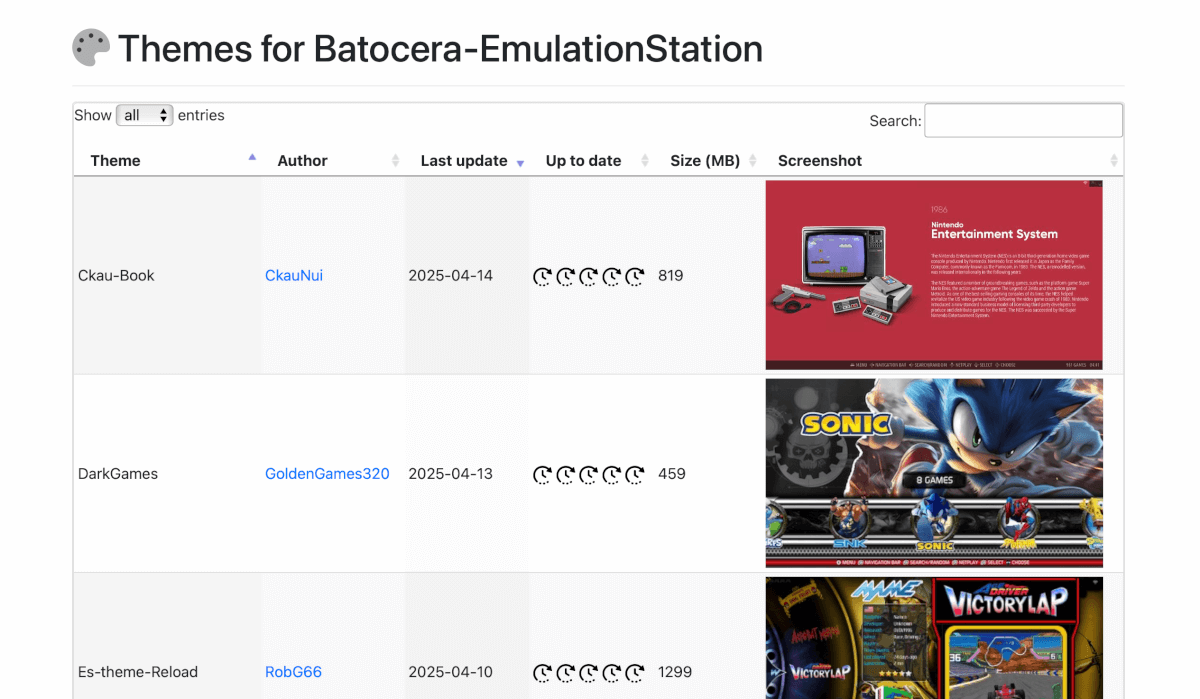The height and width of the screenshot is (699, 1200).
Task: Click first clock icon in Es-theme-Reload row
Action: point(542,672)
